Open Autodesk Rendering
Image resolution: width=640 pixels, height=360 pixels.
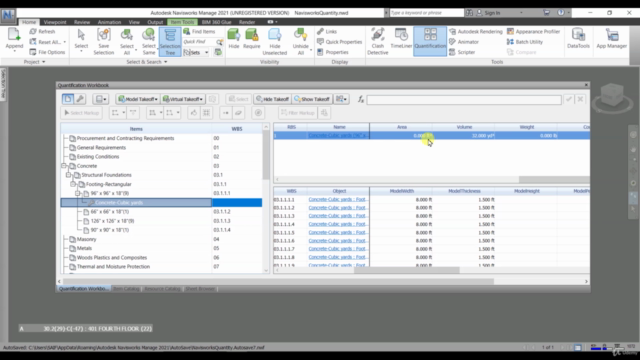(x=476, y=31)
